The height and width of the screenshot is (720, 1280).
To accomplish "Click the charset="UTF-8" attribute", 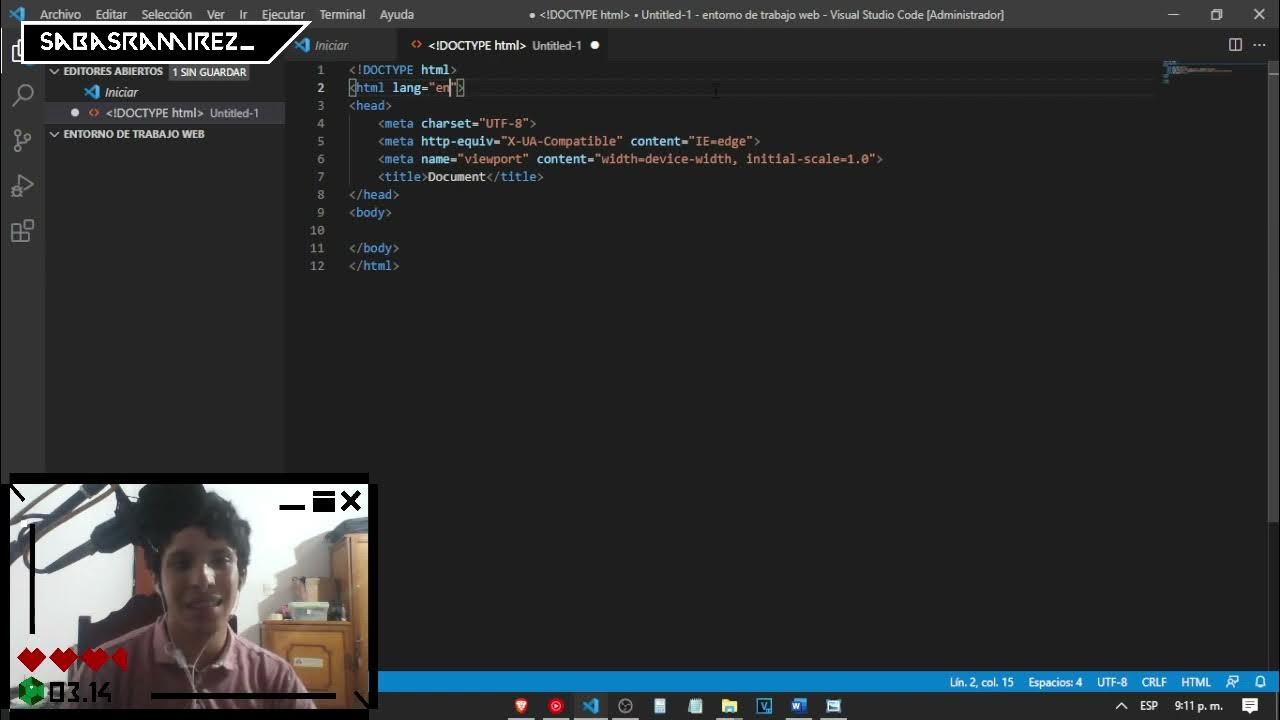I will coord(475,124).
